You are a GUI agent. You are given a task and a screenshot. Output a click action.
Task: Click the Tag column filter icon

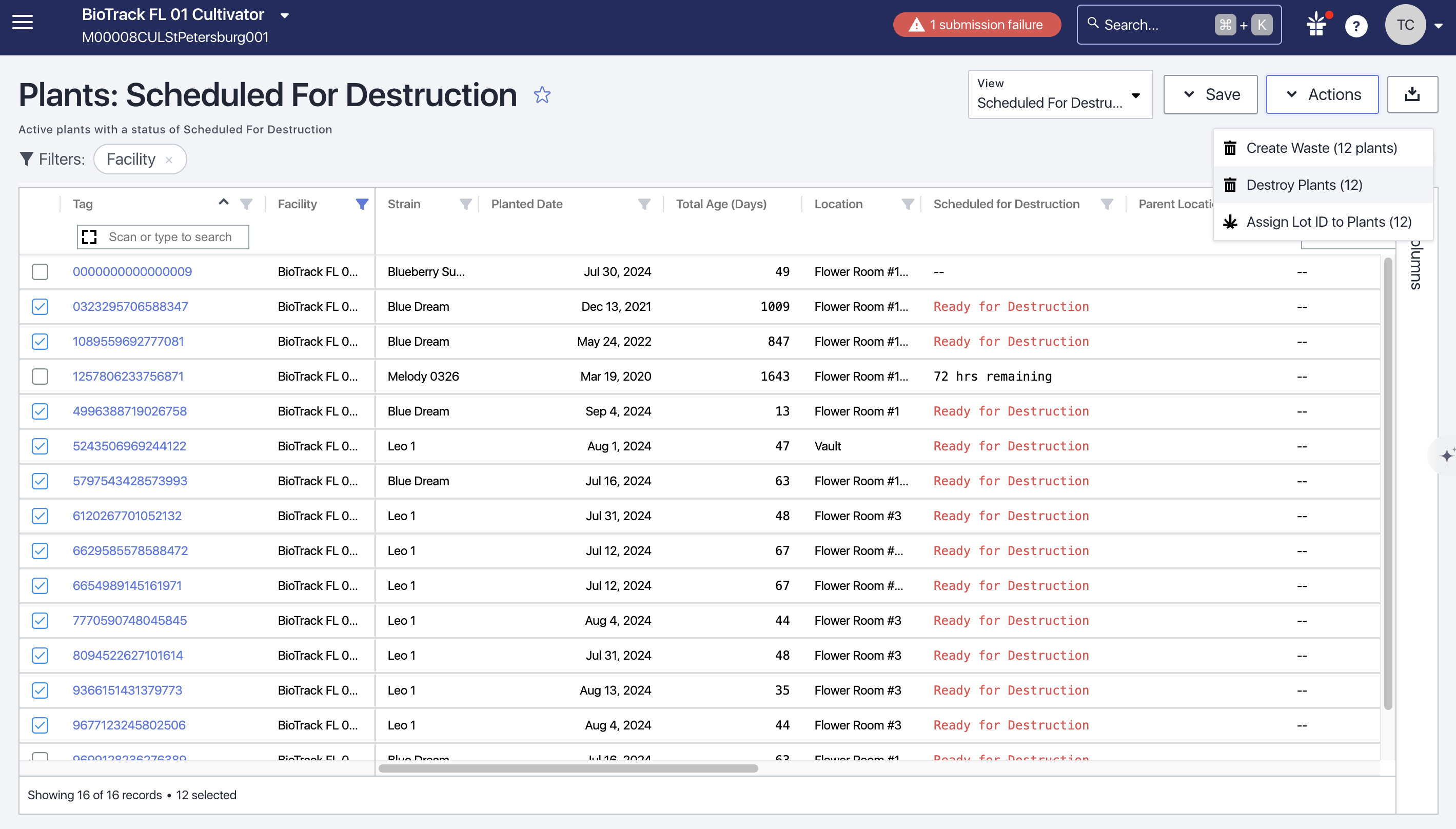(246, 204)
